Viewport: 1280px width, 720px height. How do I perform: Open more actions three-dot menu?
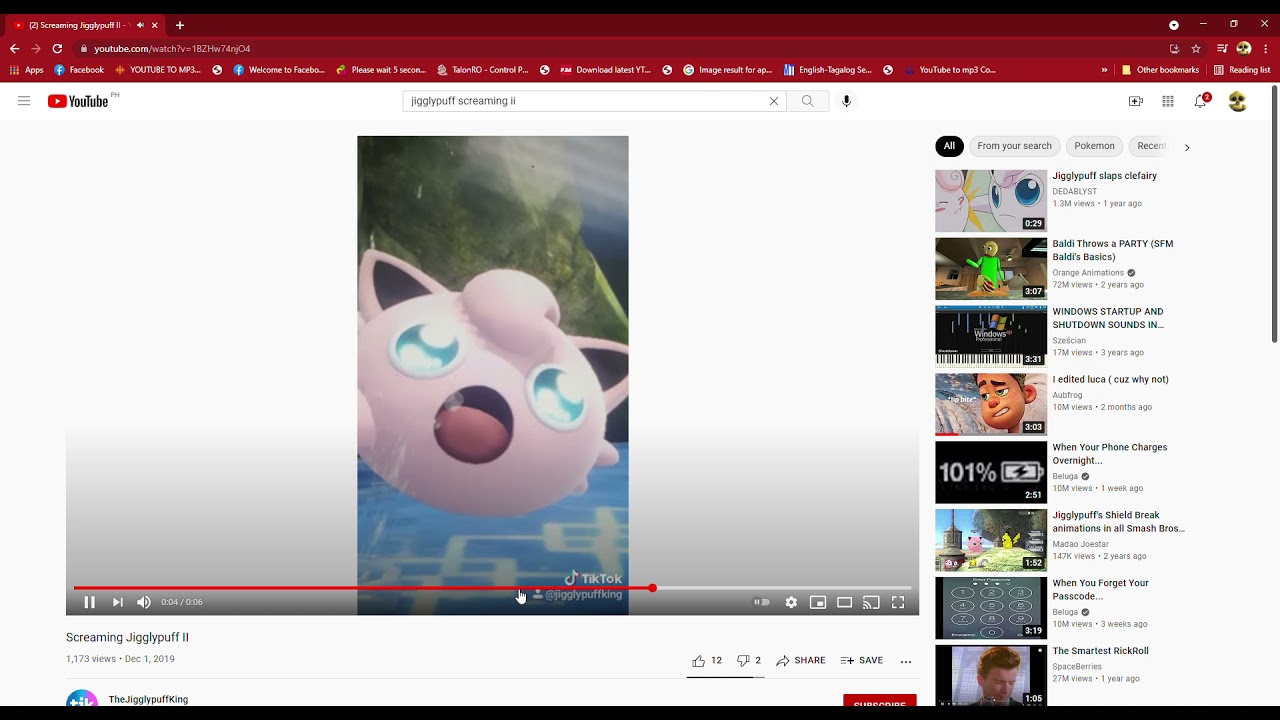tap(906, 661)
